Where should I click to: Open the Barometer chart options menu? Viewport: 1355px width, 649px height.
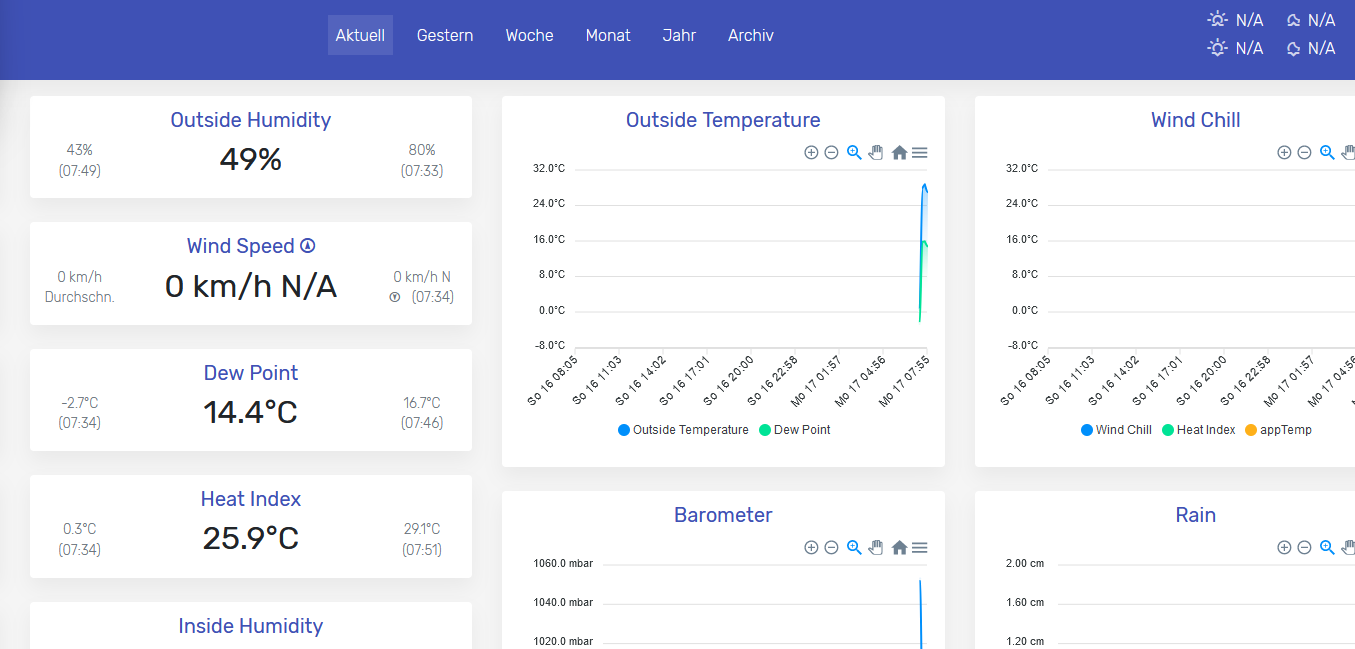point(919,547)
